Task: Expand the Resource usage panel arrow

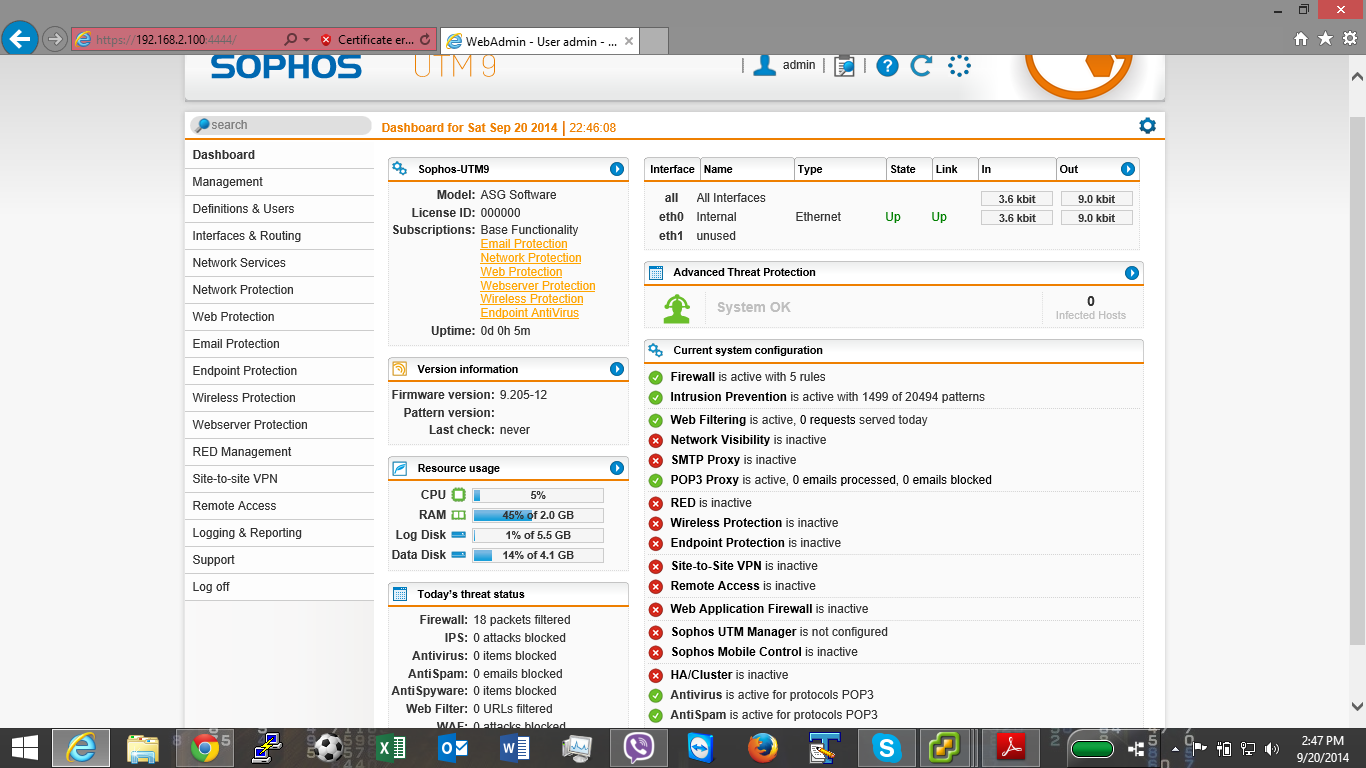Action: [617, 468]
